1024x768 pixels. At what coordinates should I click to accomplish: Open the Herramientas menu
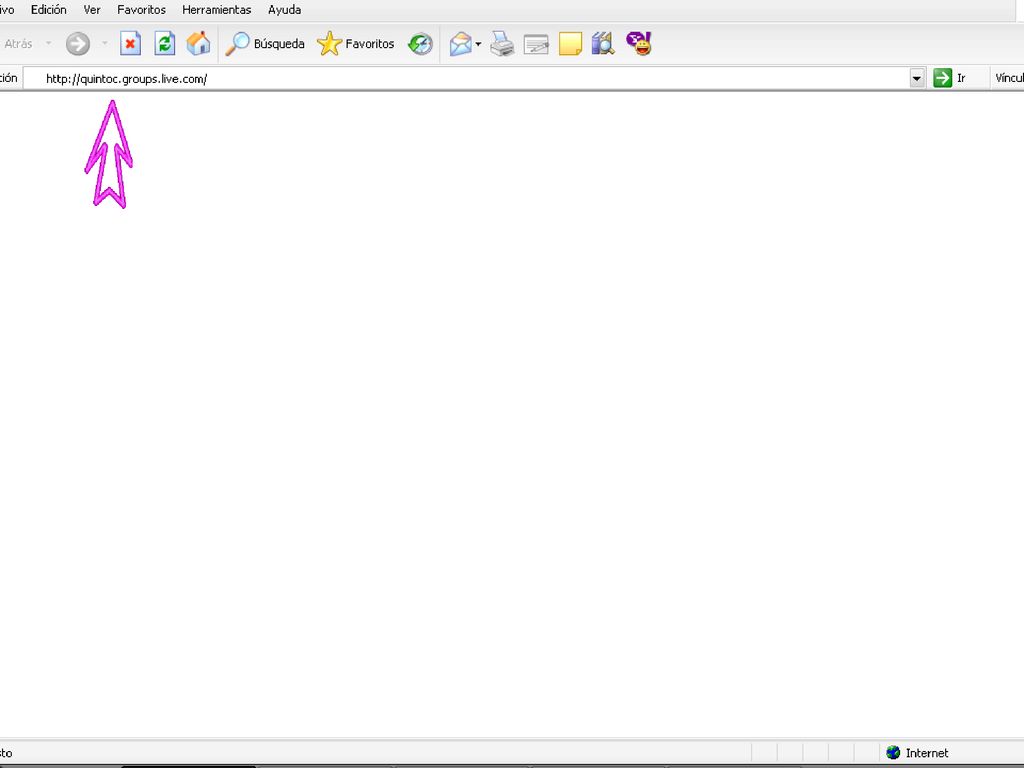(x=217, y=10)
